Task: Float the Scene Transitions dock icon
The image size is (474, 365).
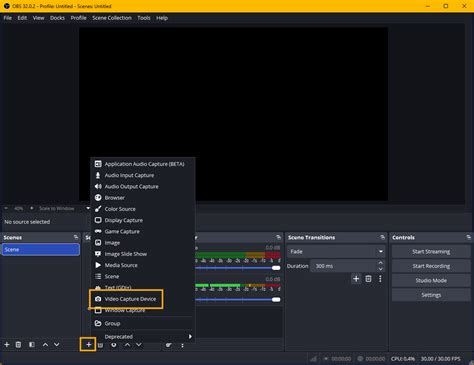Action: (x=382, y=237)
